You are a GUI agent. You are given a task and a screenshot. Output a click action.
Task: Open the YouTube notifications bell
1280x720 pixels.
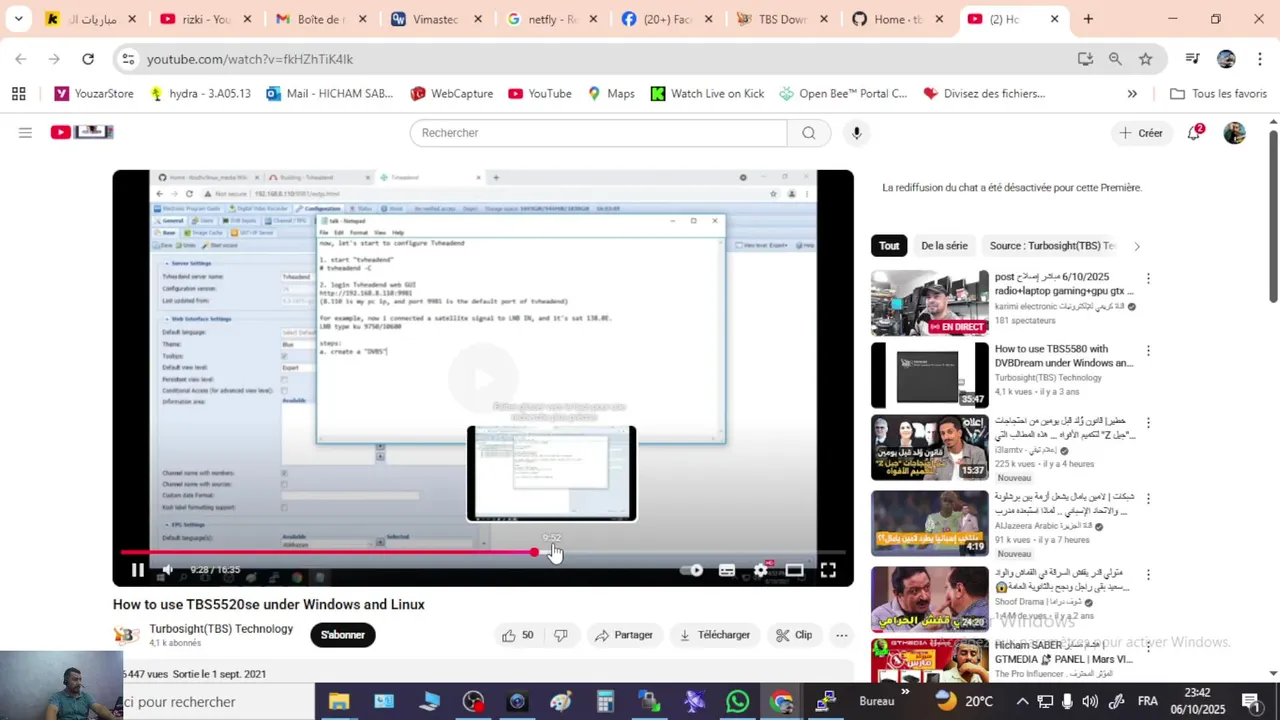click(1194, 133)
